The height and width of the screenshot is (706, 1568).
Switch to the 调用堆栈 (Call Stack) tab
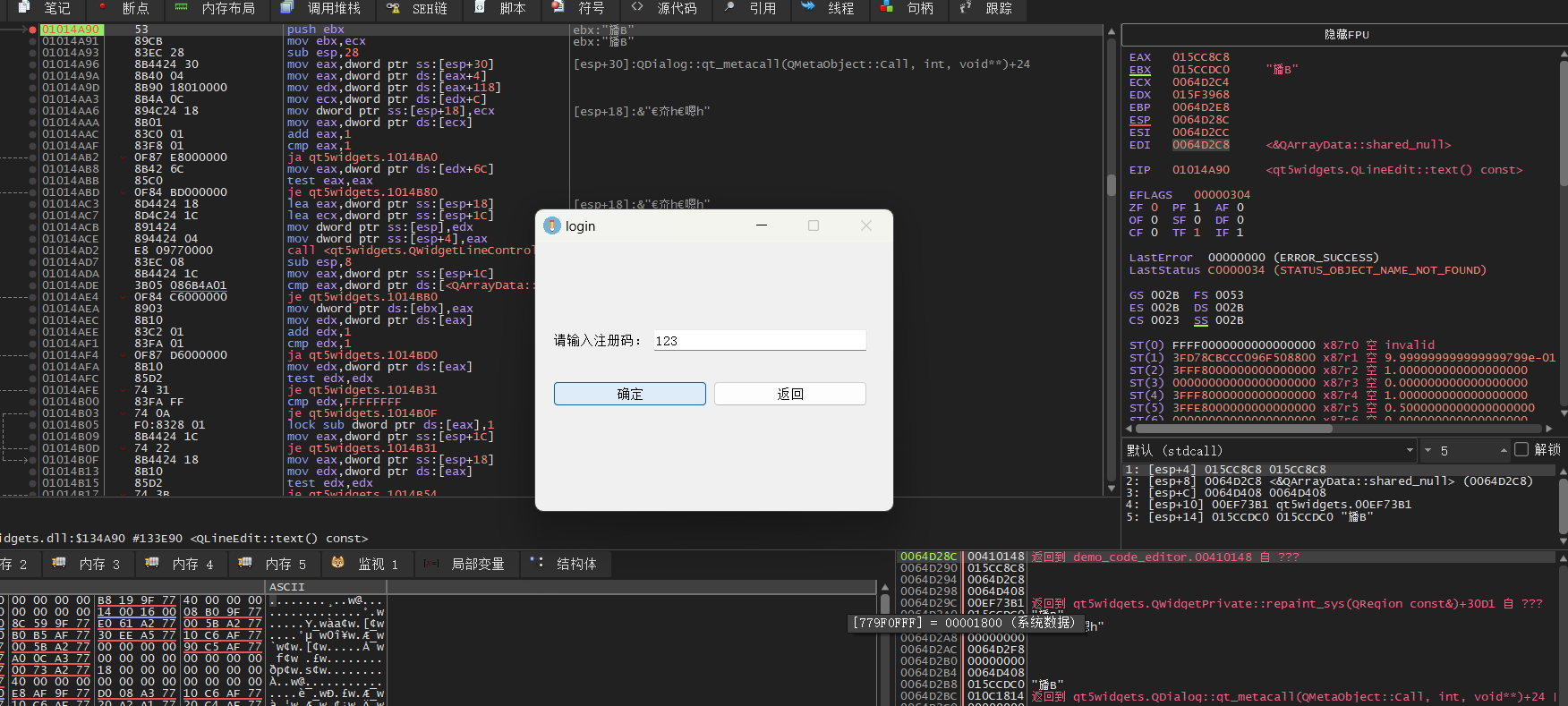point(322,9)
